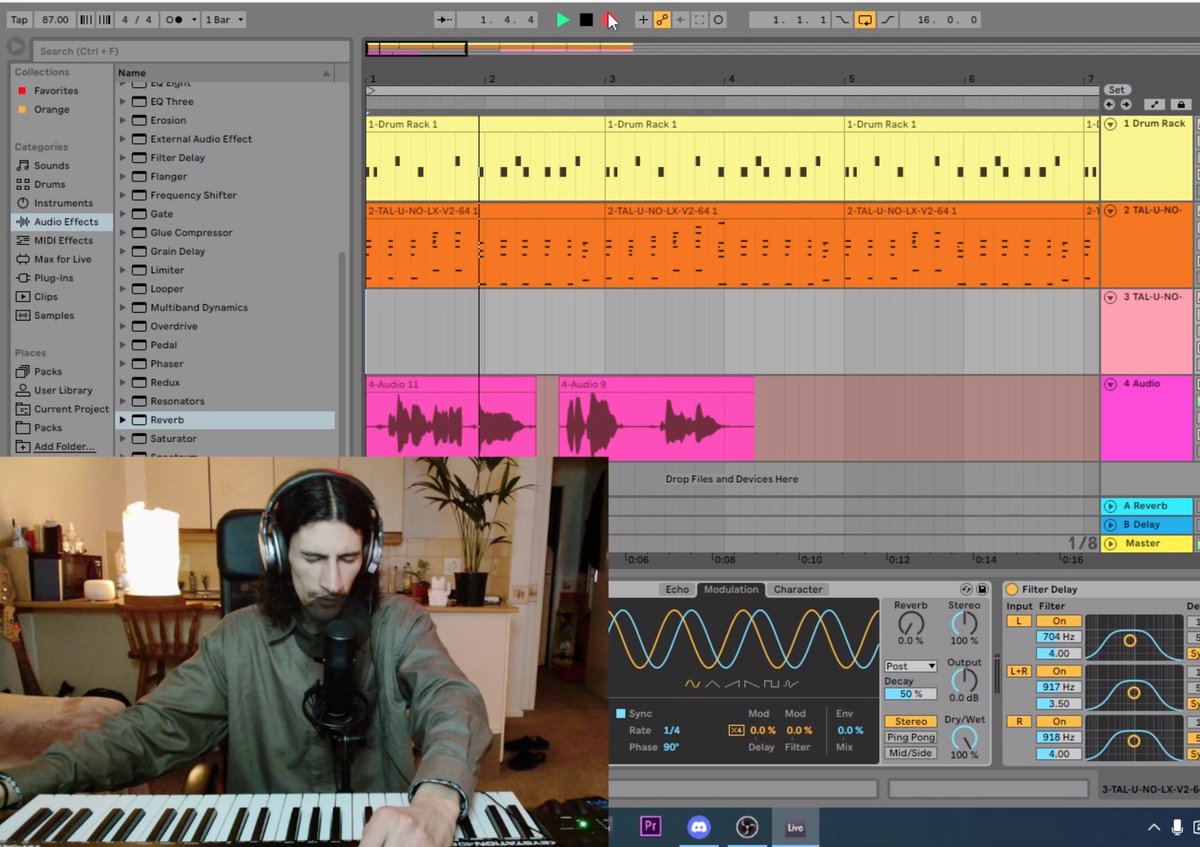Open OBS Studio from the taskbar
The image size is (1200, 847).
tap(746, 827)
